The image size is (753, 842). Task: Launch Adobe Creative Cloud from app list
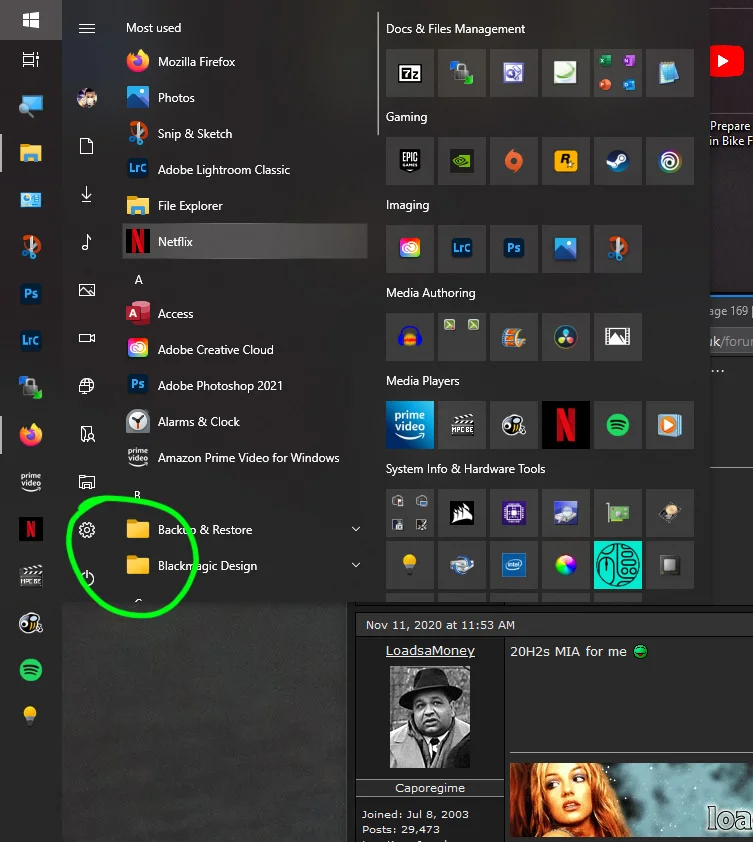[x=245, y=350]
